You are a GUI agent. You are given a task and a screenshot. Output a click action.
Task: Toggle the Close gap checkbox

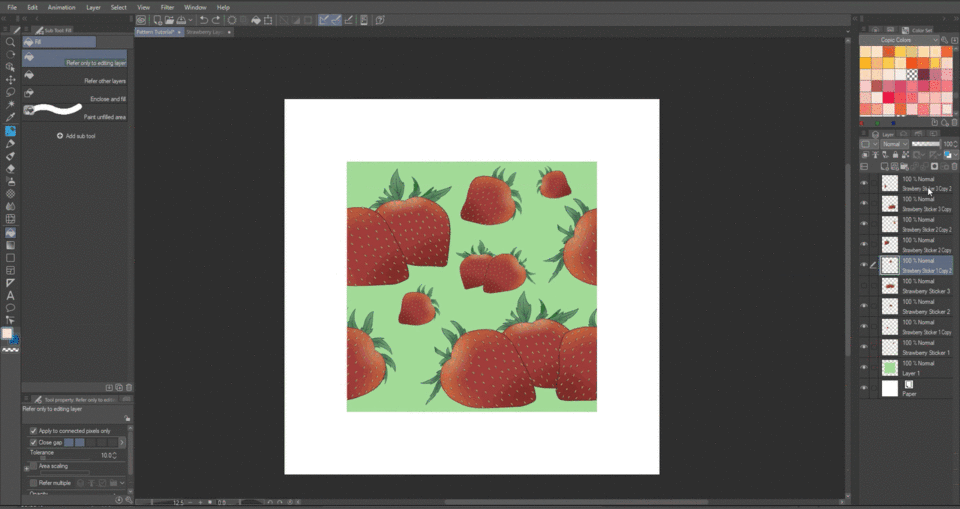[32, 442]
